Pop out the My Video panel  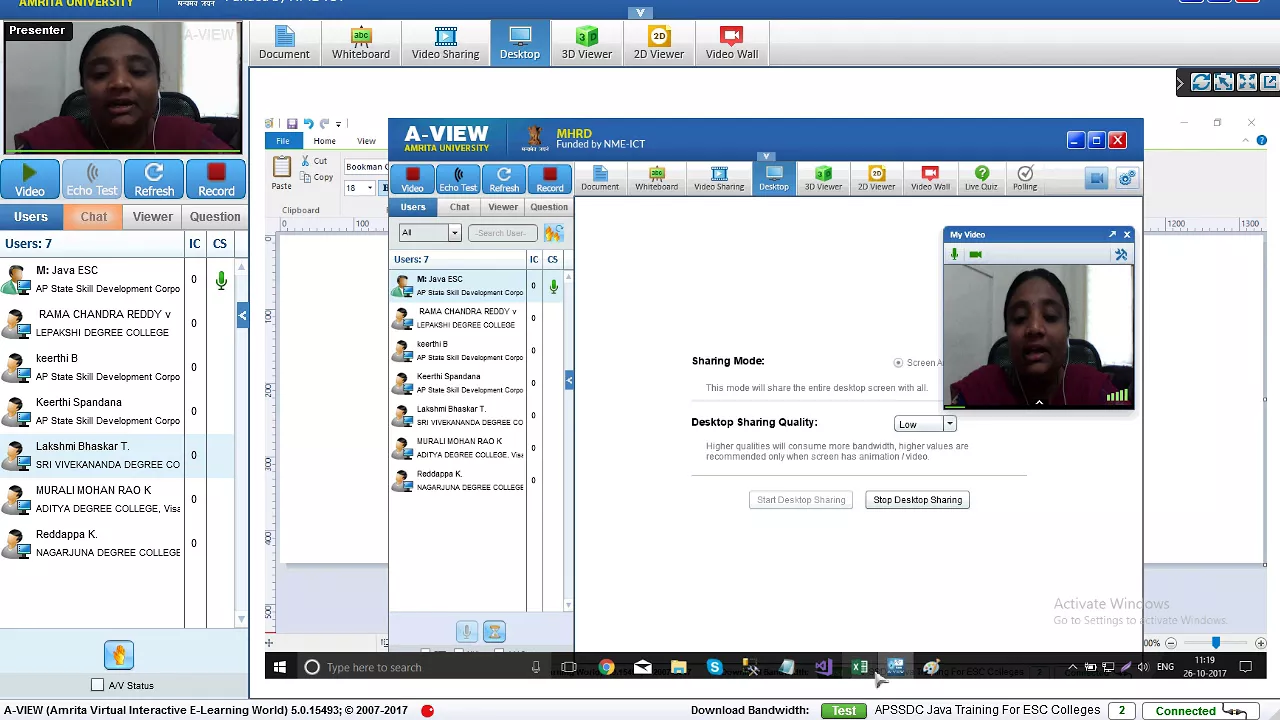point(1112,234)
